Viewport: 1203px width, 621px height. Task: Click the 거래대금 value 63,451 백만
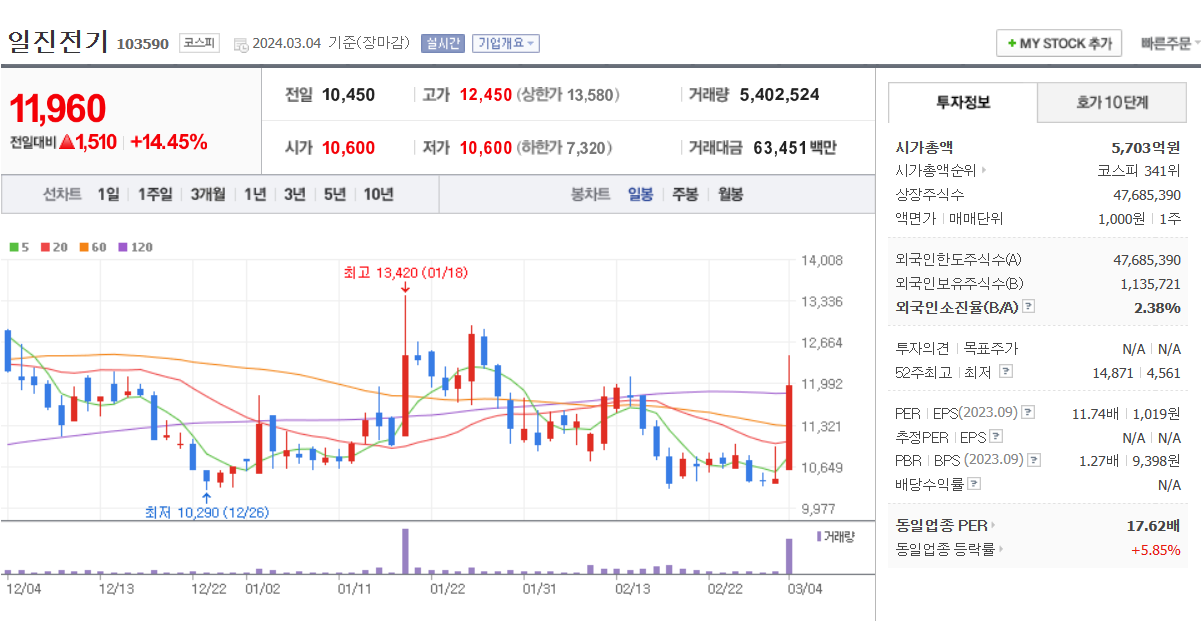[795, 147]
